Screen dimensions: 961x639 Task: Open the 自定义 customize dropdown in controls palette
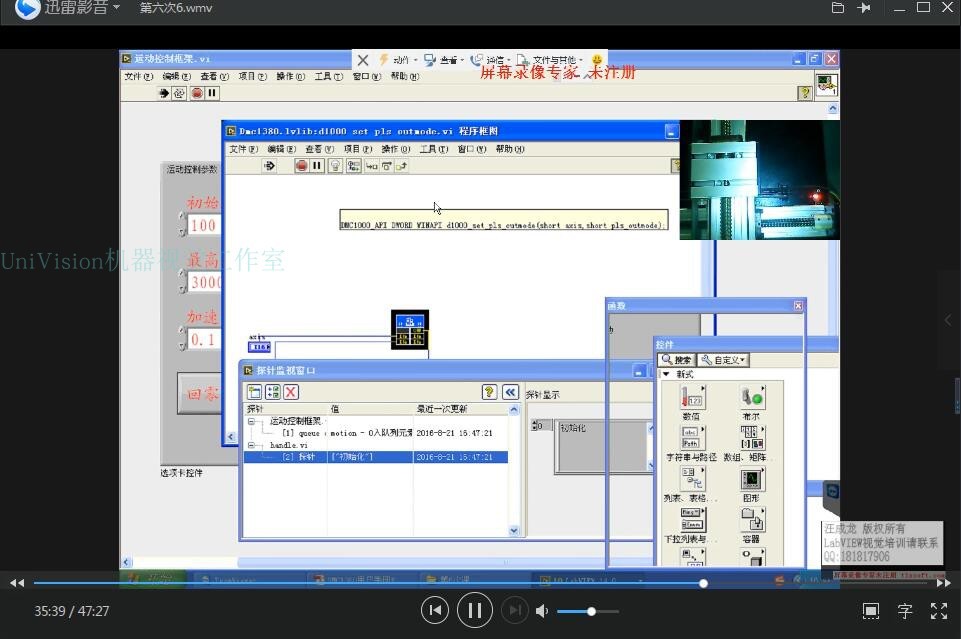723,360
